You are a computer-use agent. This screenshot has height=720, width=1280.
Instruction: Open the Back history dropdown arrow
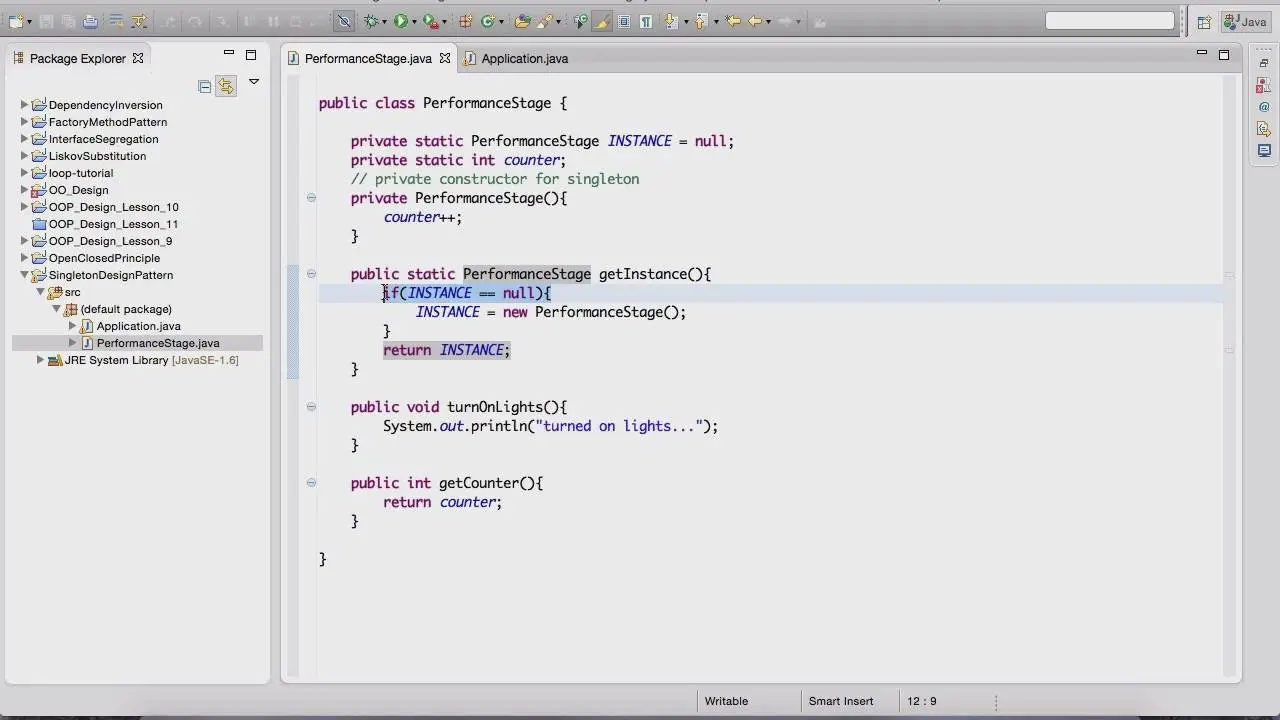[x=768, y=21]
